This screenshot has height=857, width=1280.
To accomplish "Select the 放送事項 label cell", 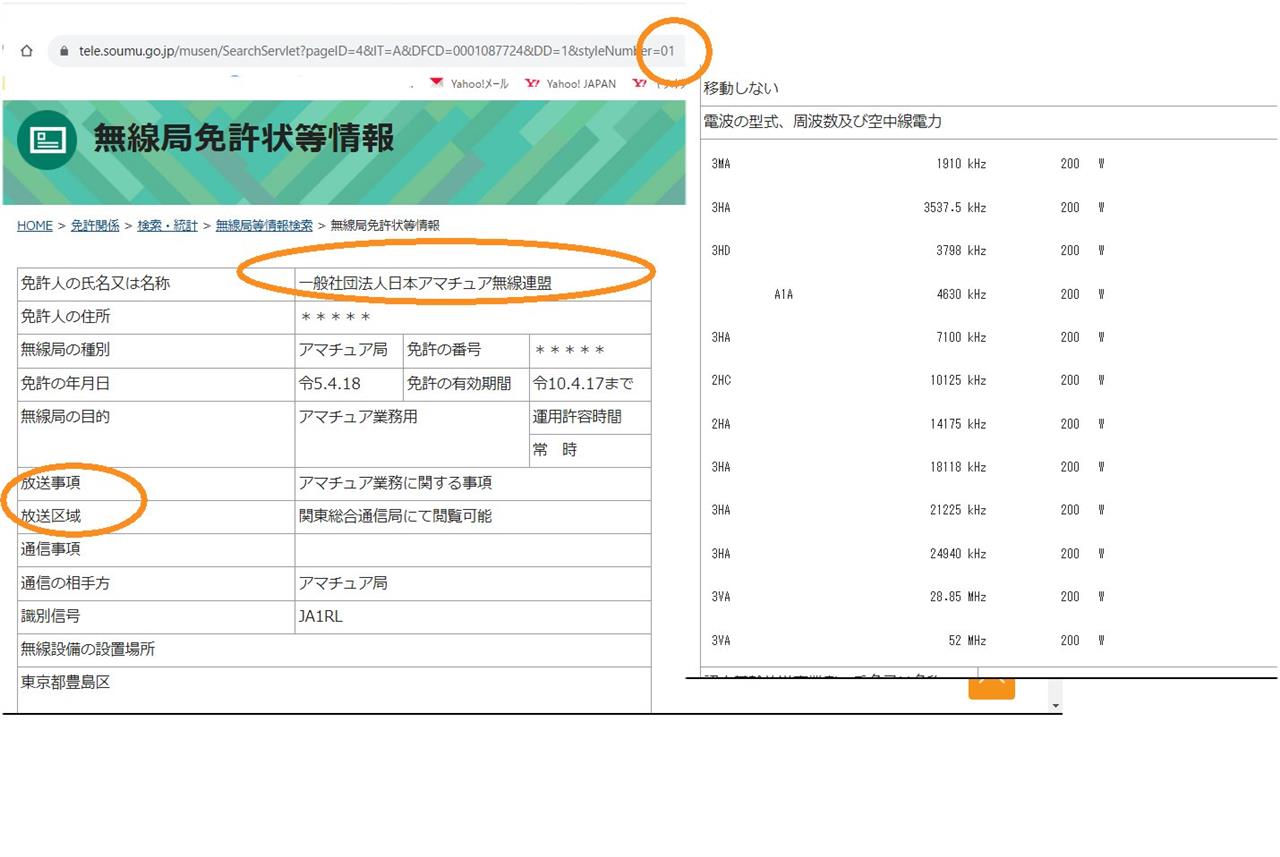I will [156, 484].
